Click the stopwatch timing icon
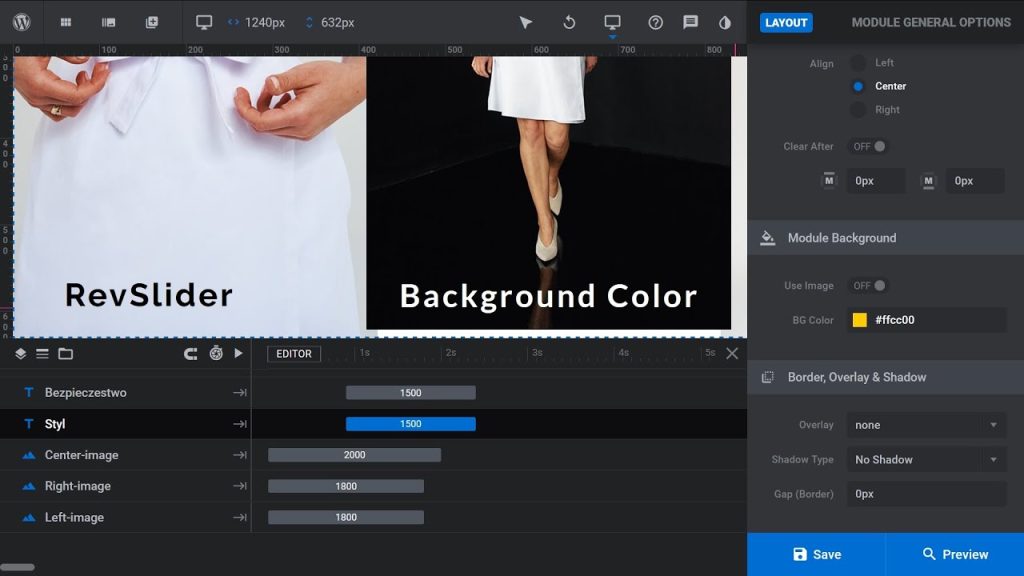 216,353
